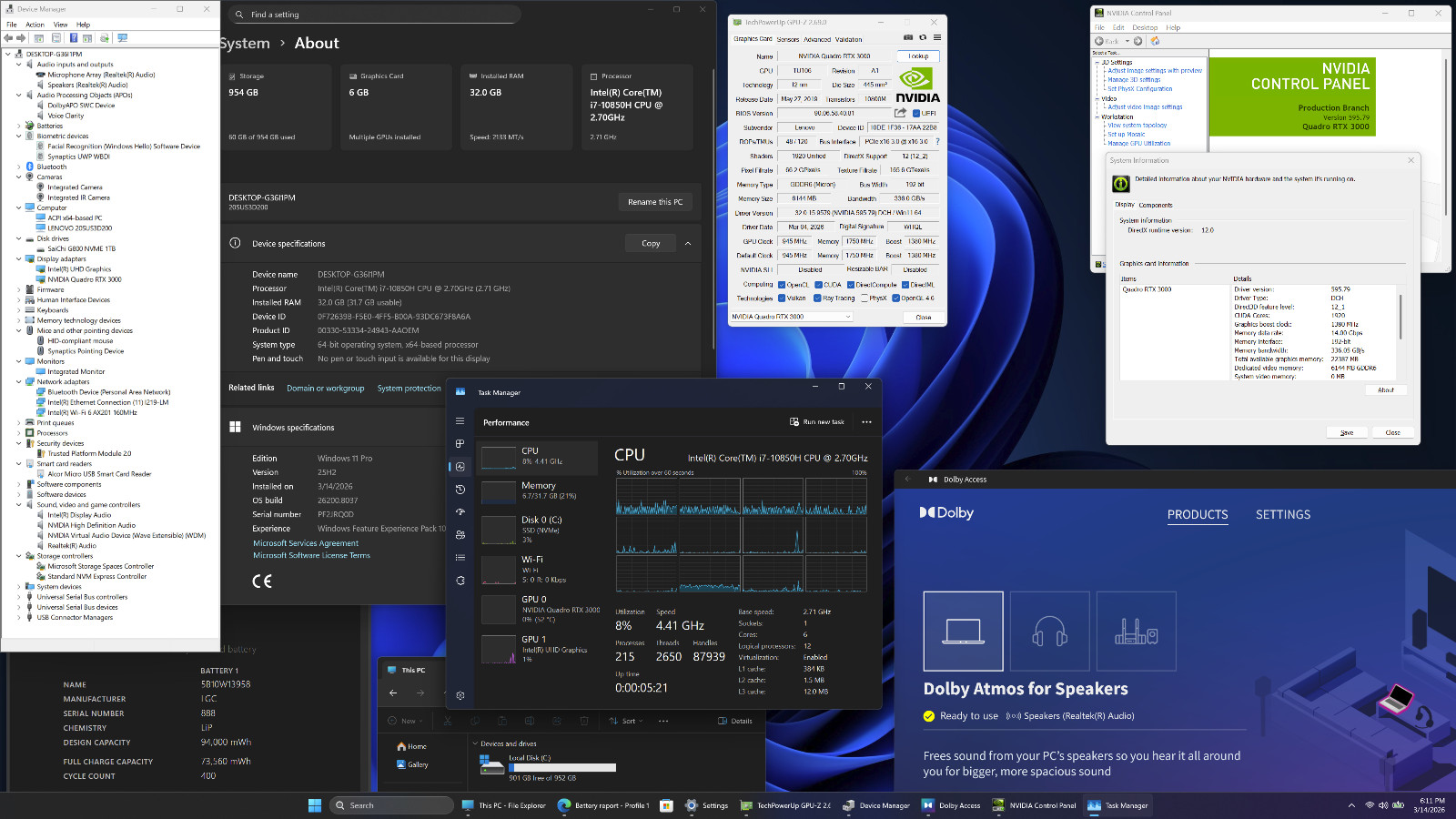1456x819 pixels.
Task: Open the GPU-Z hamburger menu icon
Action: [936, 38]
